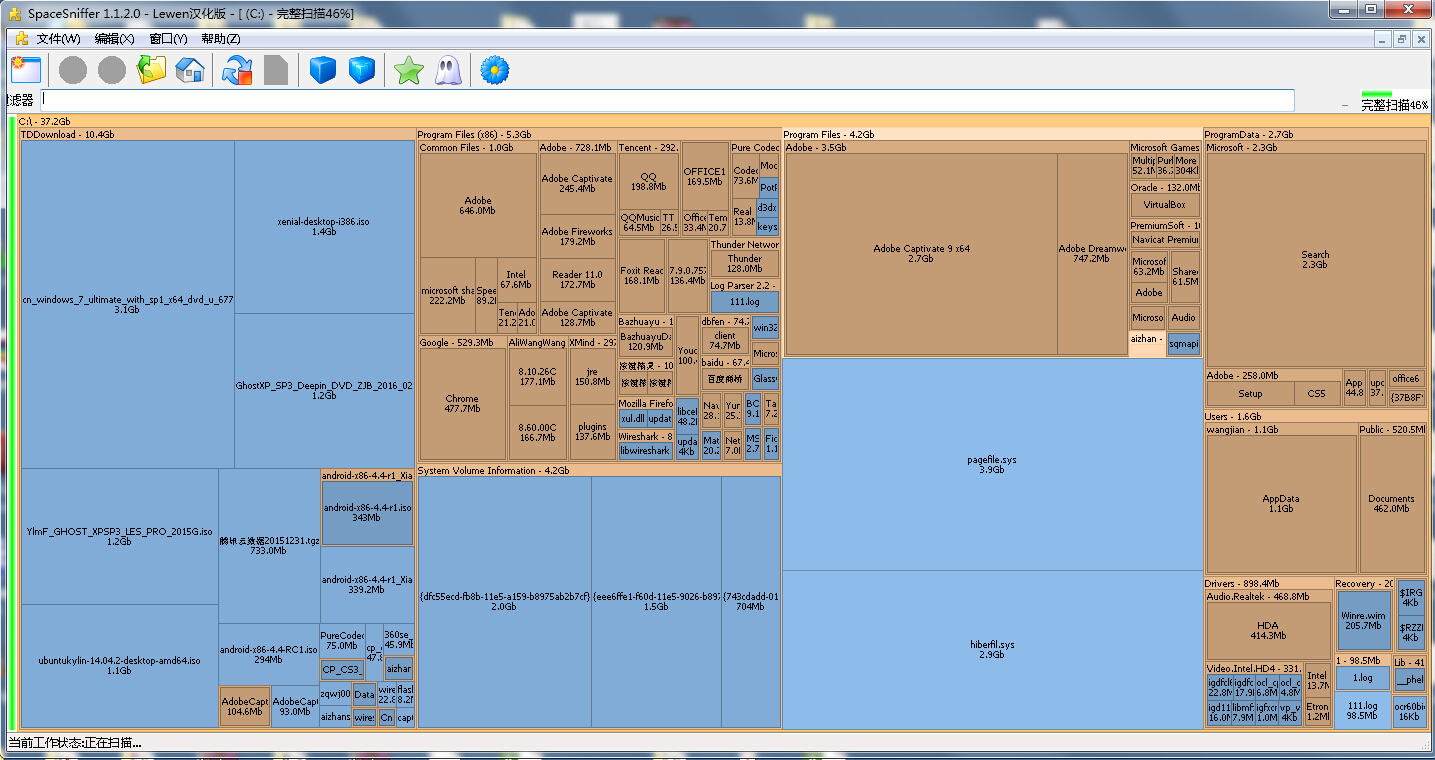Click the green star icon

point(408,70)
